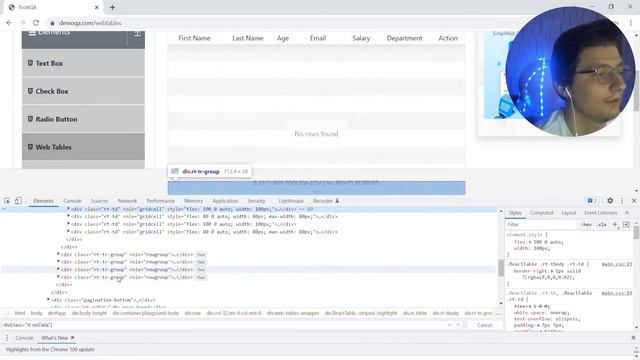Click the Styles pane scrollbar thumb
This screenshot has width=640, height=360.
(x=636, y=233)
